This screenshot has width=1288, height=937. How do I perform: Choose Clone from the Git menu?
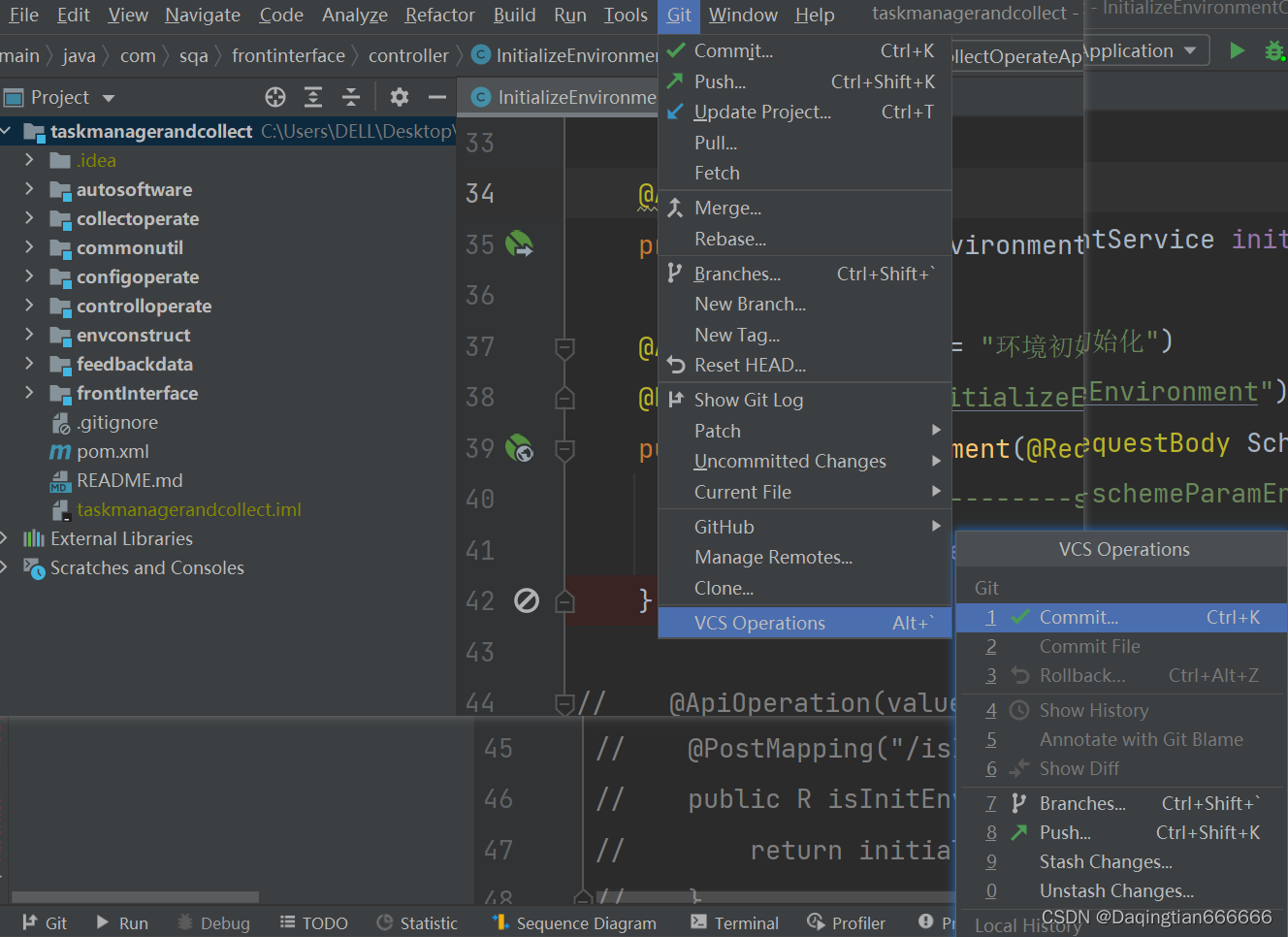coord(723,588)
